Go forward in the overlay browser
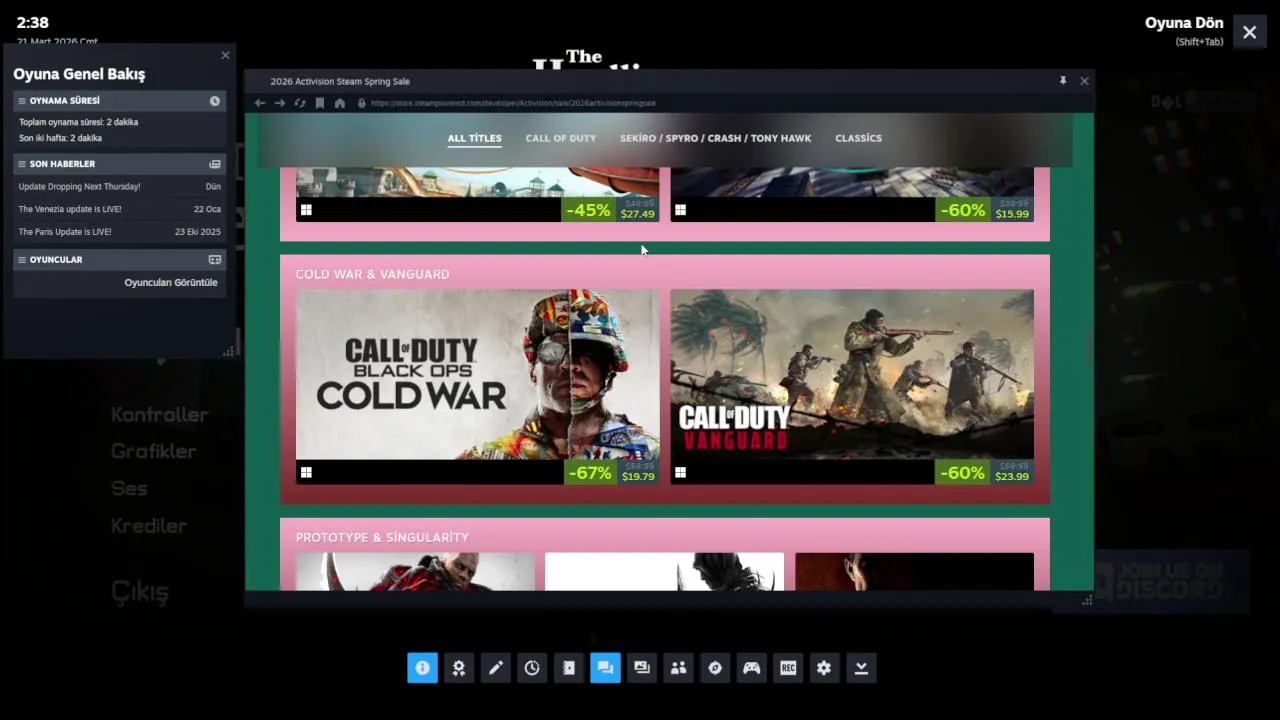This screenshot has width=1280, height=720. pyautogui.click(x=280, y=103)
